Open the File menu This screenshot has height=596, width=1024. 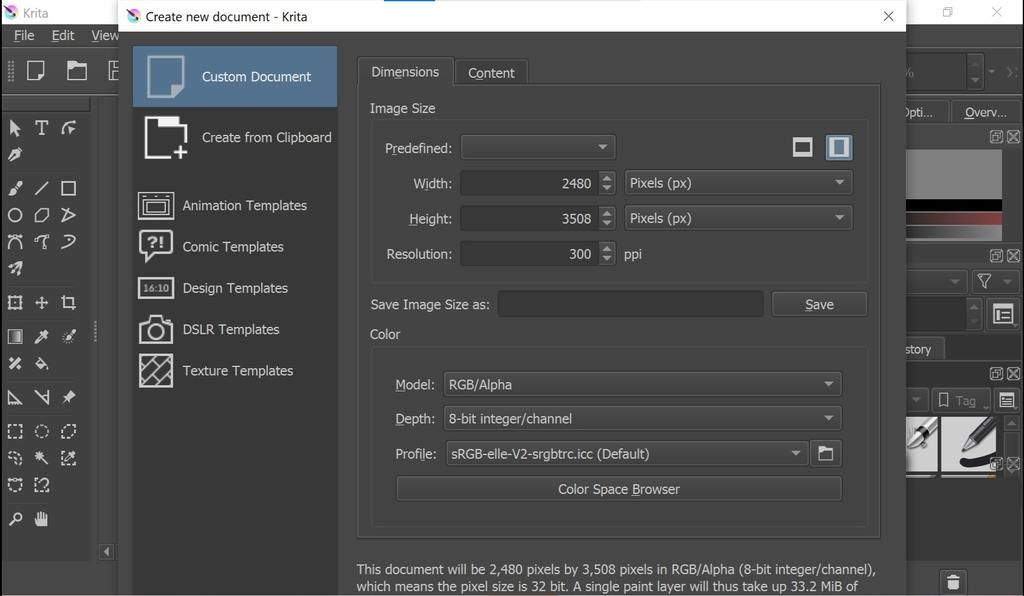pyautogui.click(x=24, y=35)
